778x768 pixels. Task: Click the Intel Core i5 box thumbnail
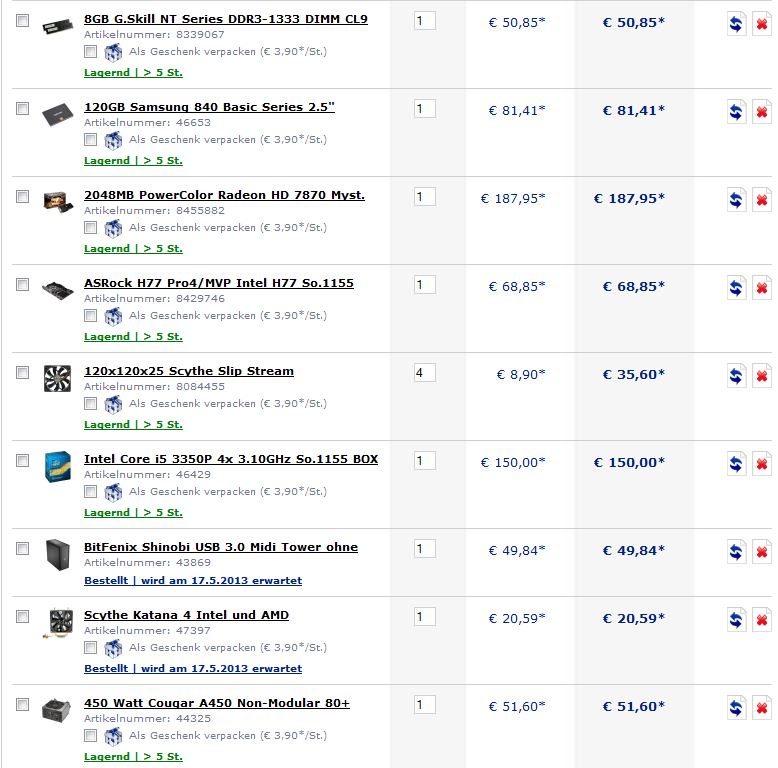pos(58,466)
